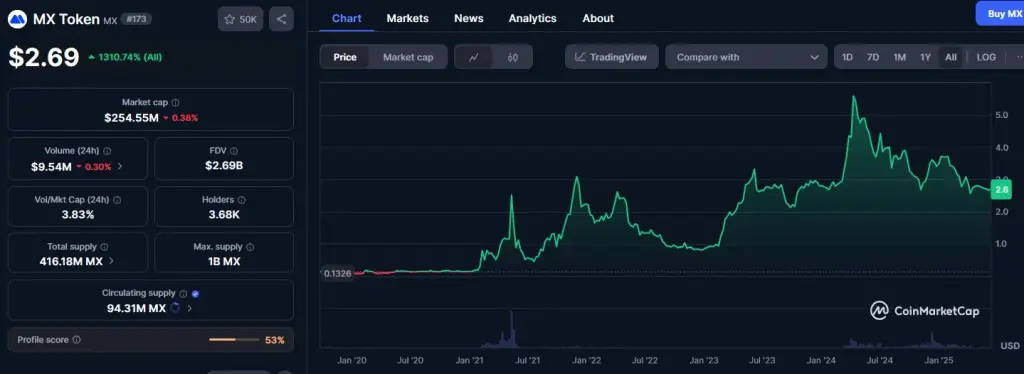Click the Profile score progress bar
This screenshot has height=374, width=1024.
pyautogui.click(x=234, y=339)
